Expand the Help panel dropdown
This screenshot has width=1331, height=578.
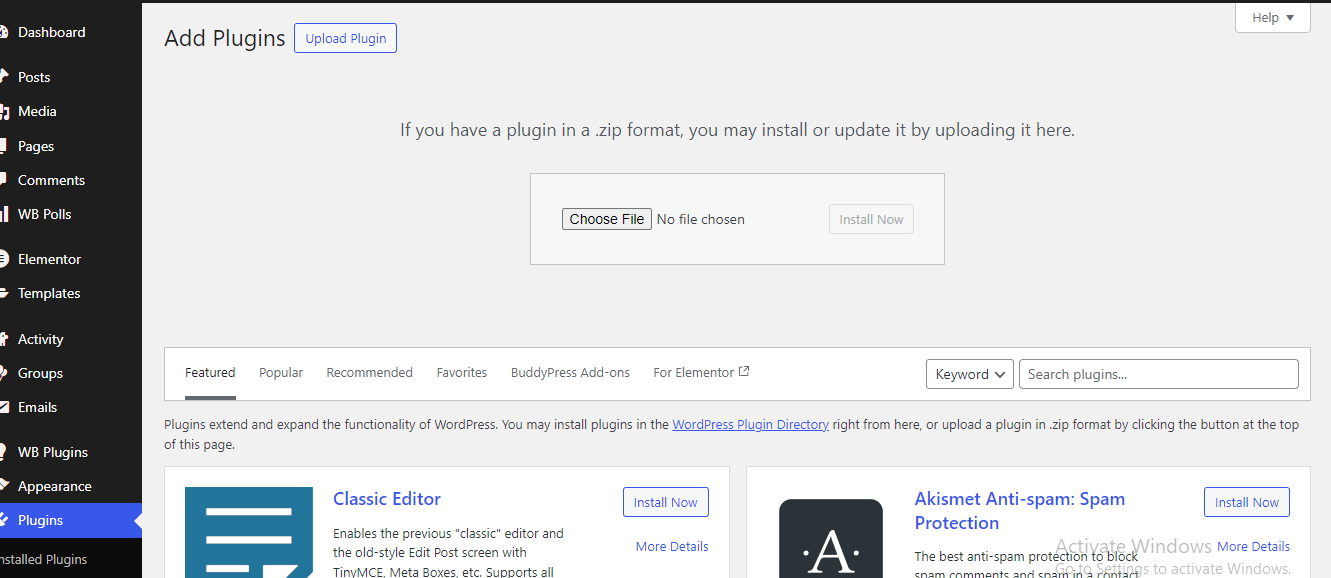[1272, 18]
